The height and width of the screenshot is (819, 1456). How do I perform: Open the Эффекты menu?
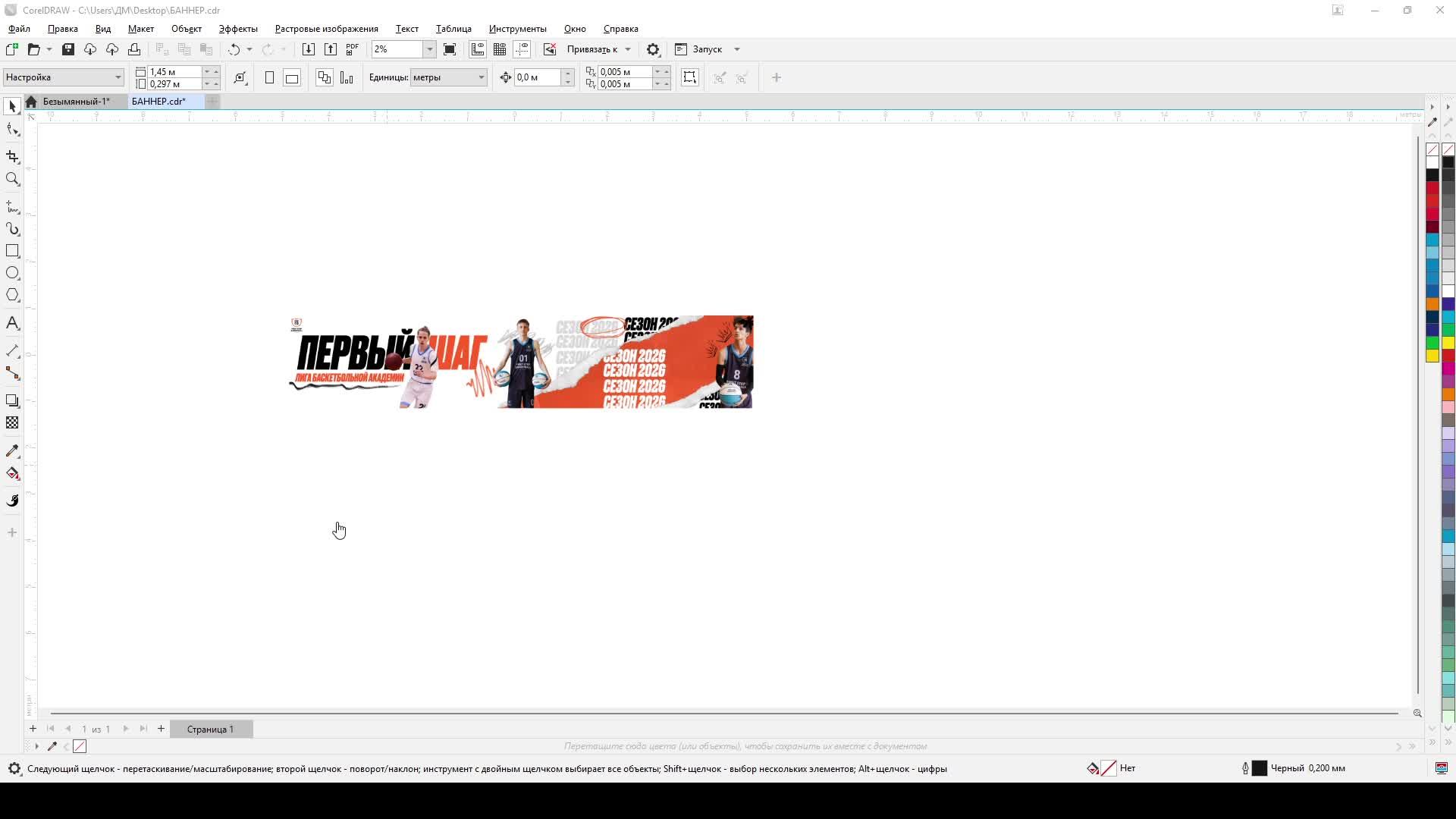click(238, 29)
